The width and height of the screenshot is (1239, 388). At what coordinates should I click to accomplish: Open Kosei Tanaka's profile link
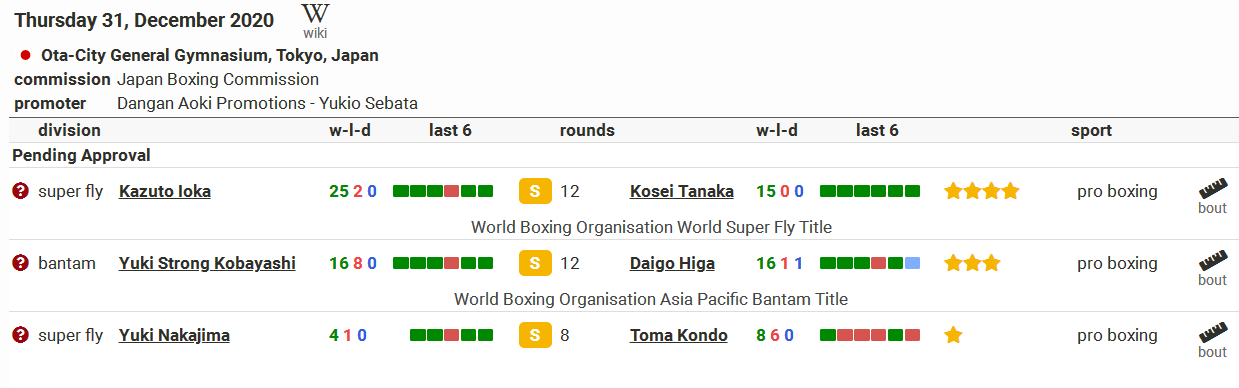pyautogui.click(x=682, y=191)
